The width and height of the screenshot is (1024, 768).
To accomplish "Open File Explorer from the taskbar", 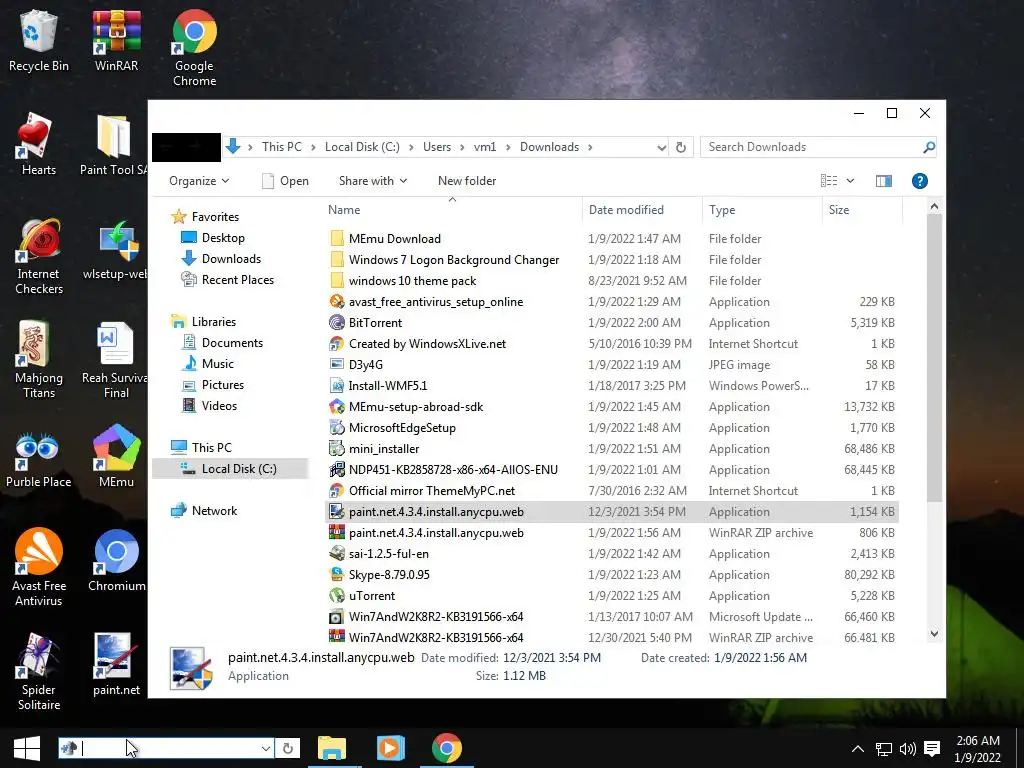I will (x=332, y=748).
